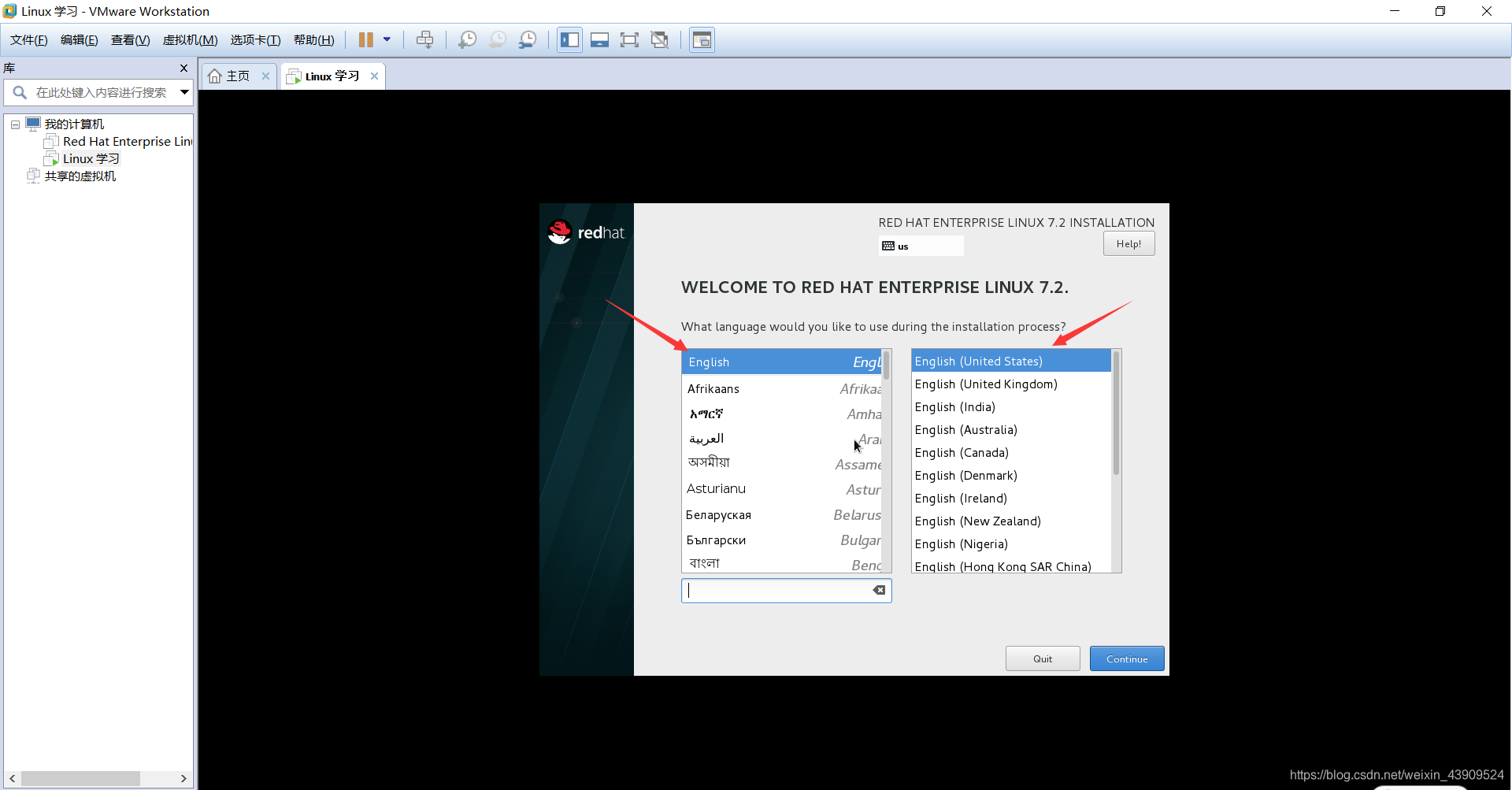Image resolution: width=1512 pixels, height=790 pixels.
Task: Select English (Denmark) locale
Action: tap(1011, 476)
